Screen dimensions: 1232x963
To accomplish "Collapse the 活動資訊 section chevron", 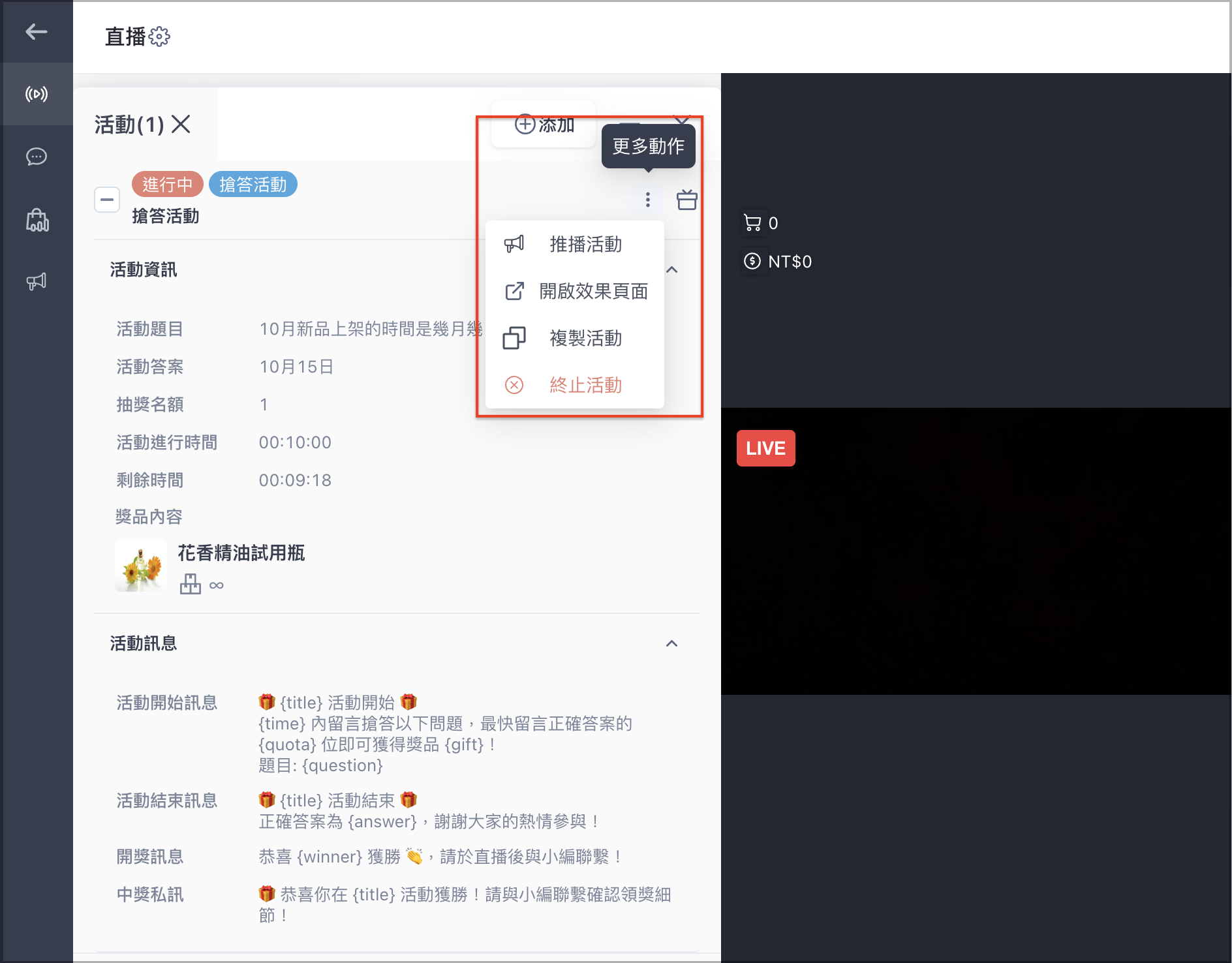I will point(671,269).
